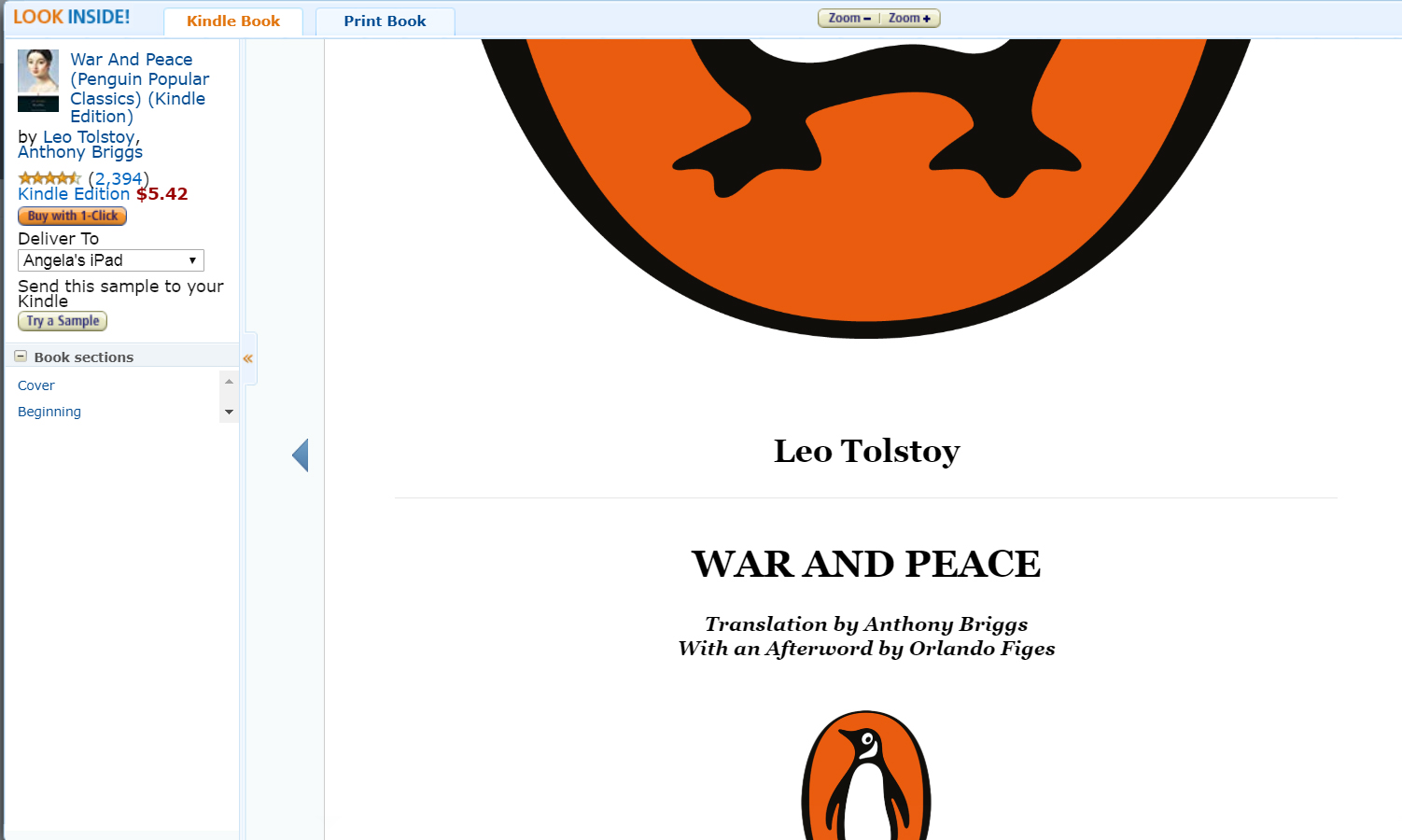Open the Cover book section

click(x=36, y=385)
